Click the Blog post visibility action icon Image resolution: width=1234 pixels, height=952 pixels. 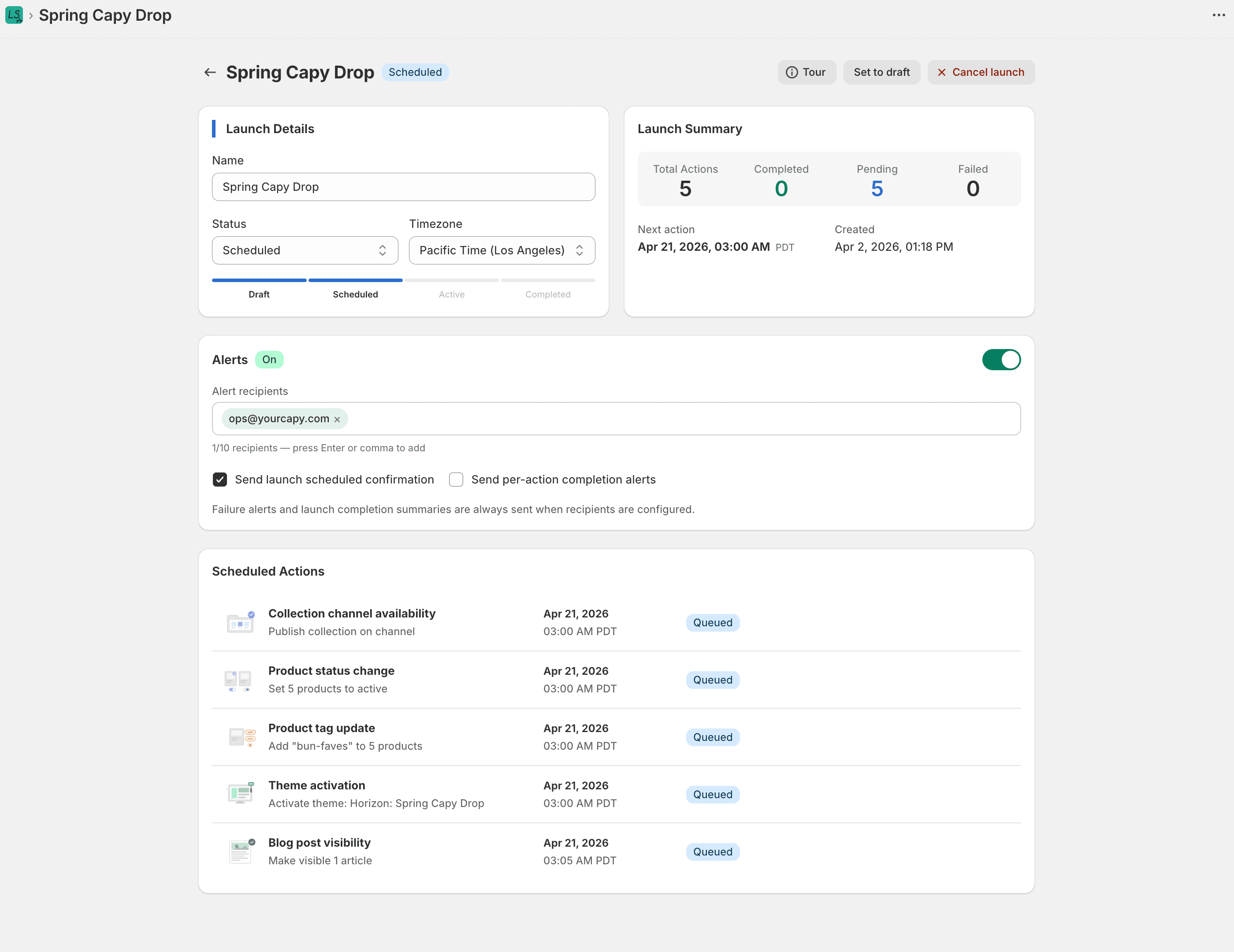pyautogui.click(x=240, y=851)
